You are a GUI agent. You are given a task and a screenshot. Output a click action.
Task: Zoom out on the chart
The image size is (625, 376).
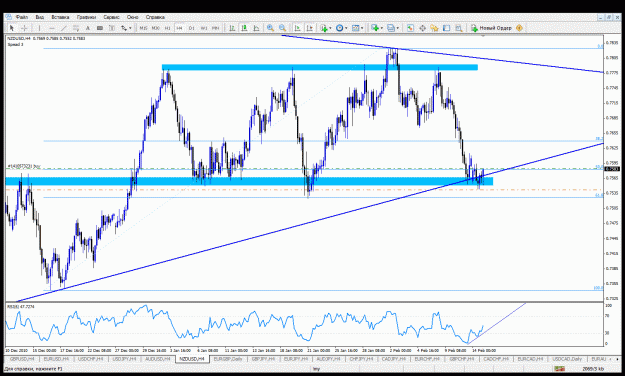click(282, 28)
